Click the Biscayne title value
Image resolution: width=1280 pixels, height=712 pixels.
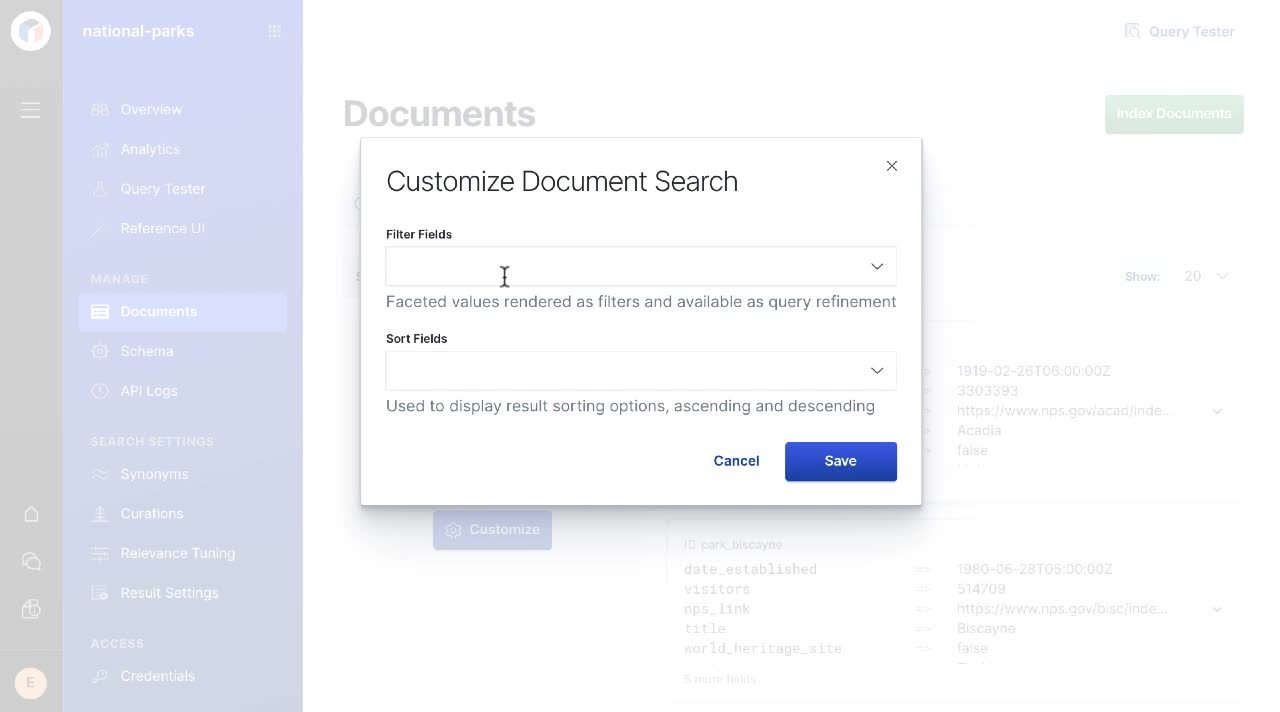coord(986,629)
